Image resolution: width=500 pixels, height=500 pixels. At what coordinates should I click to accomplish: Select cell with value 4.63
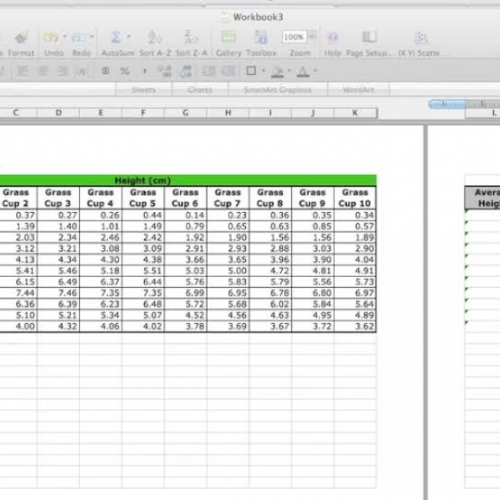click(x=270, y=315)
